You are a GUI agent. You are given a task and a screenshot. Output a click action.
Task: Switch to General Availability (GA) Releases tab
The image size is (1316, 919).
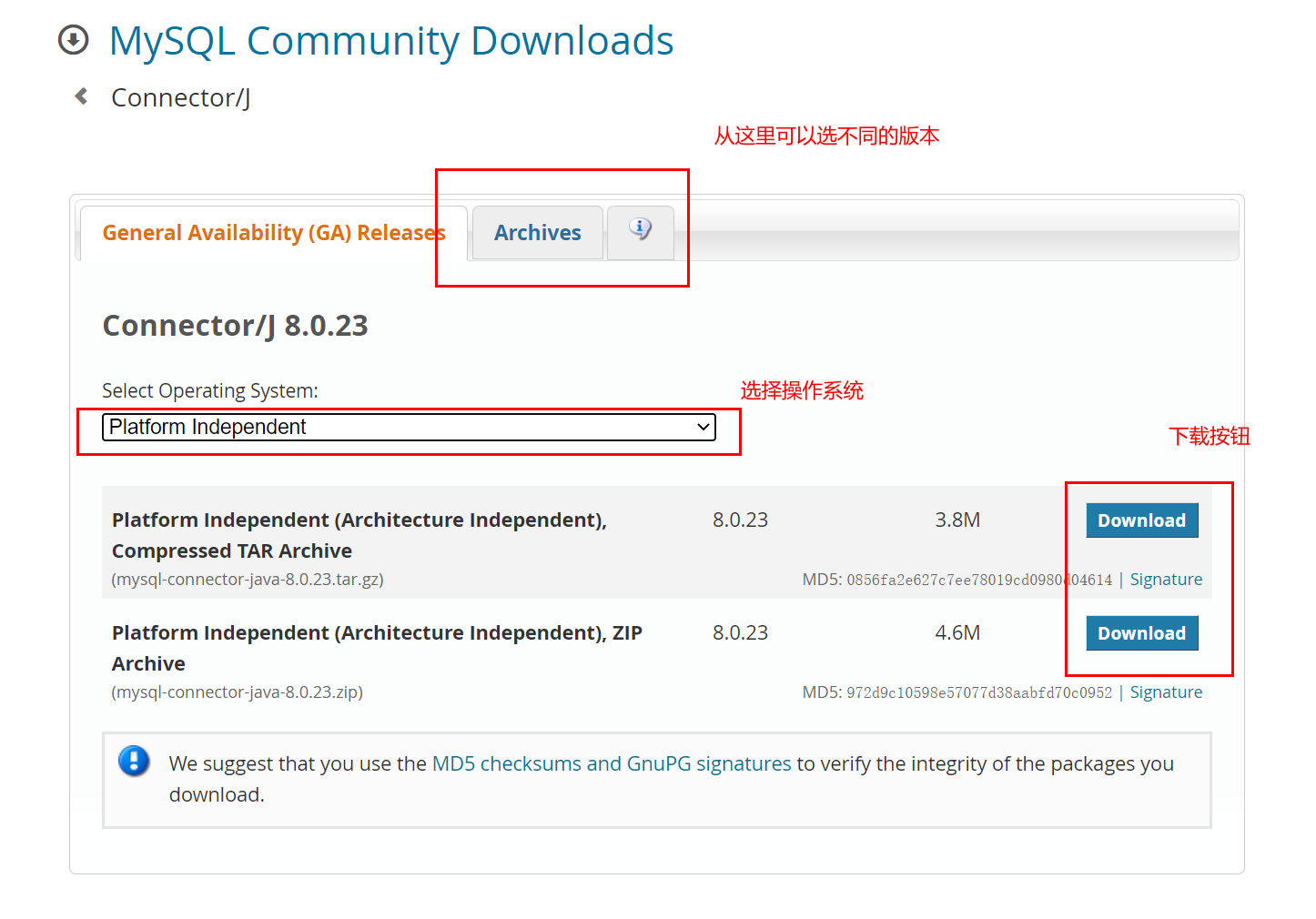tap(274, 233)
